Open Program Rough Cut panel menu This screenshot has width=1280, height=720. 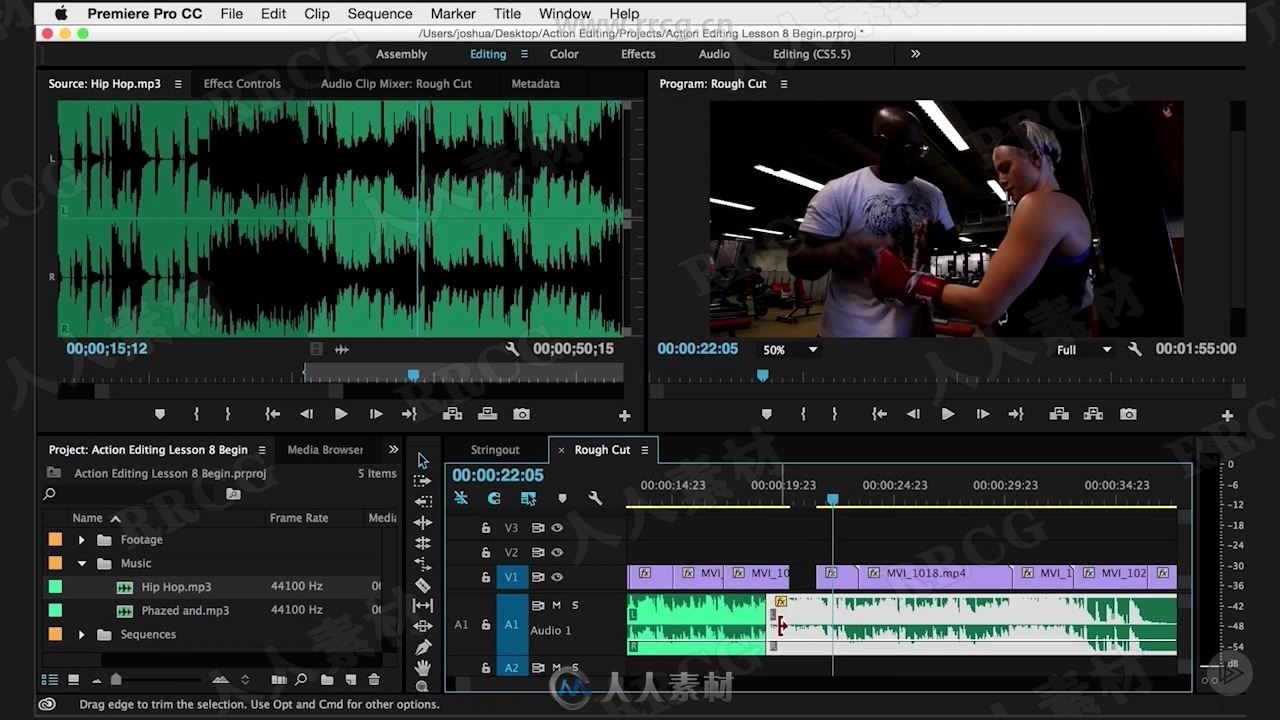tap(784, 84)
